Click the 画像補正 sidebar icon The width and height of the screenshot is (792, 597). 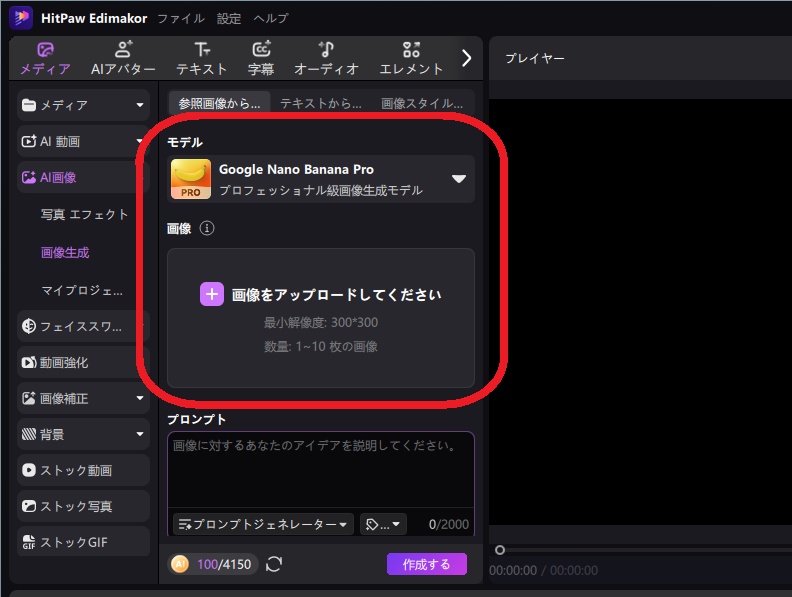(x=29, y=399)
